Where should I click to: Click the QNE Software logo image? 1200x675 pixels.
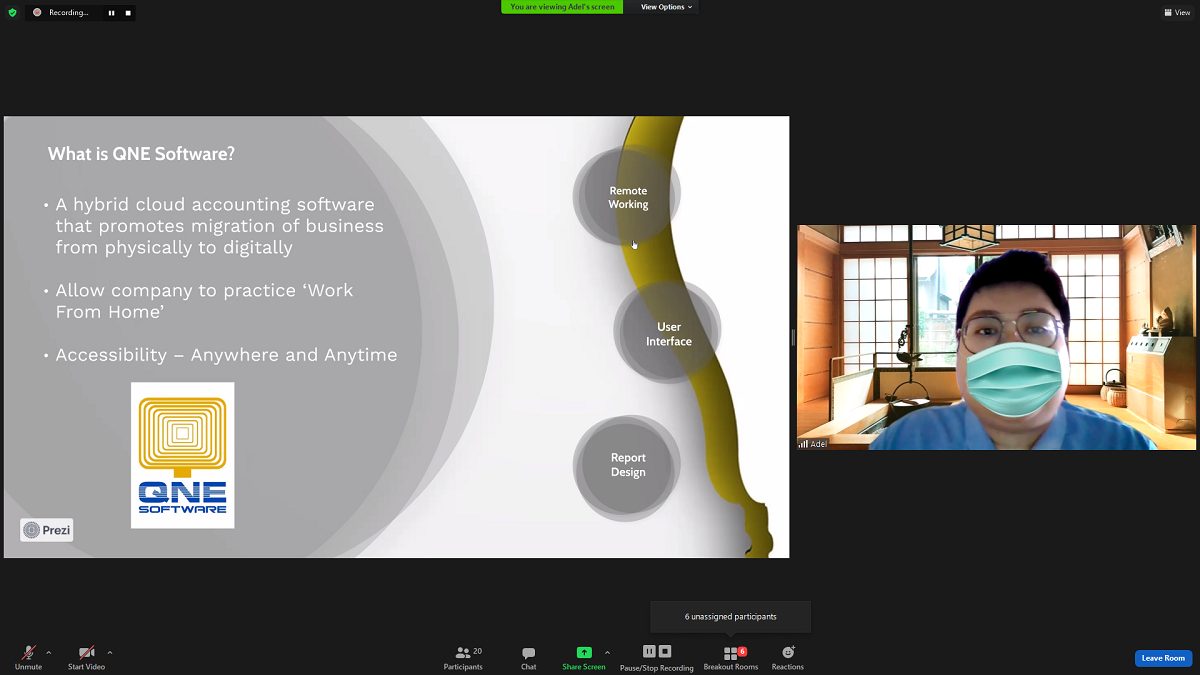click(182, 455)
